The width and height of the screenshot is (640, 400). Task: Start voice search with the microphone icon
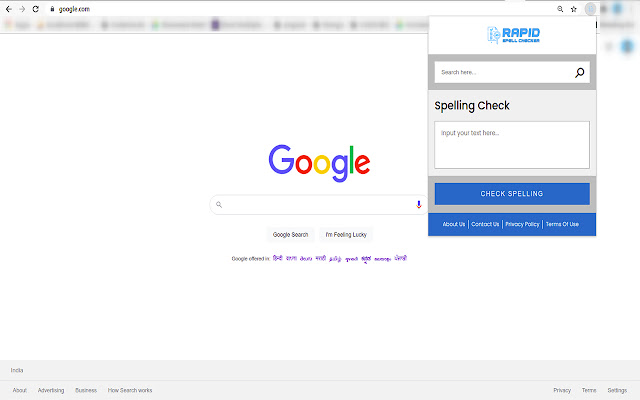418,204
